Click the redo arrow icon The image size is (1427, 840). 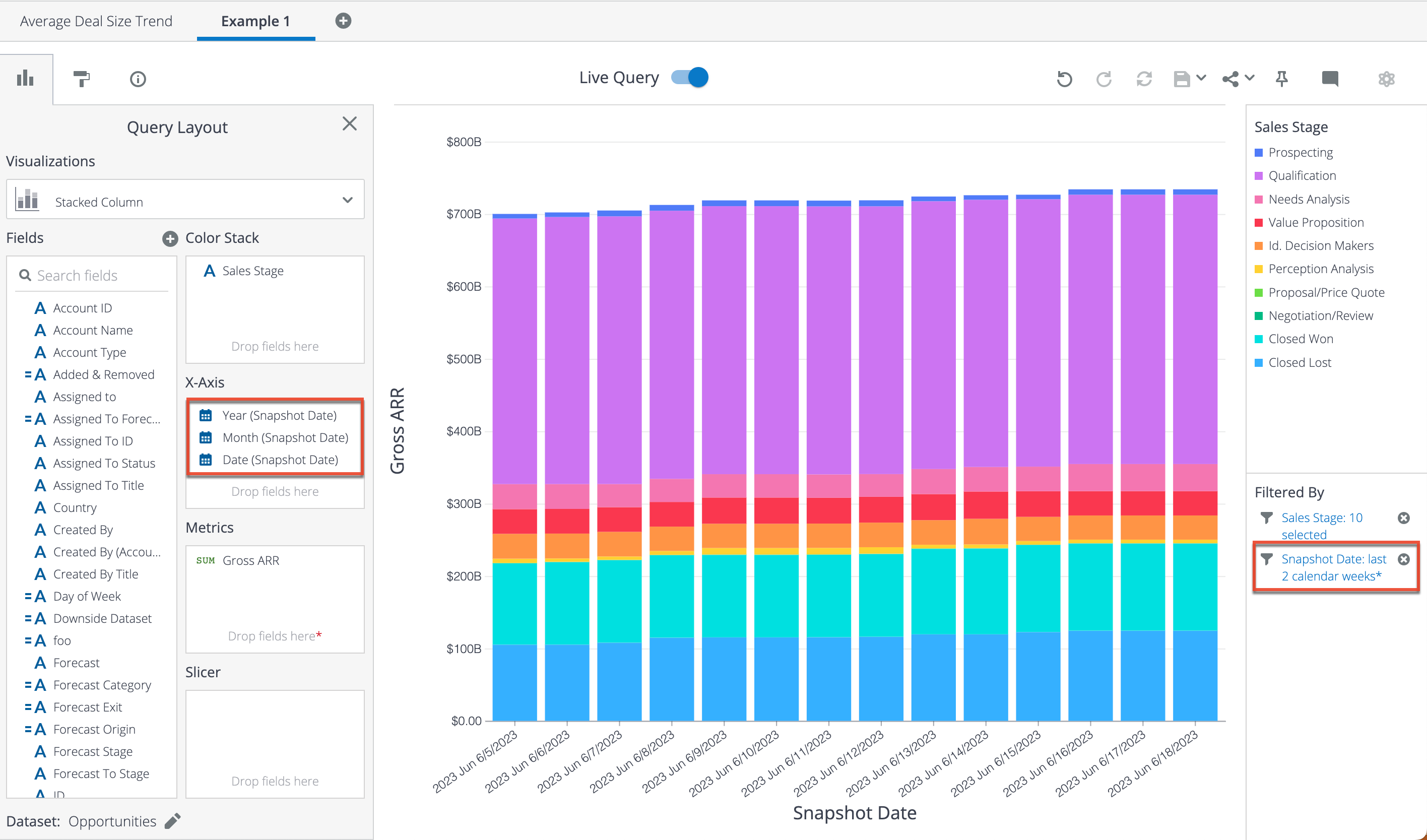pos(1104,79)
